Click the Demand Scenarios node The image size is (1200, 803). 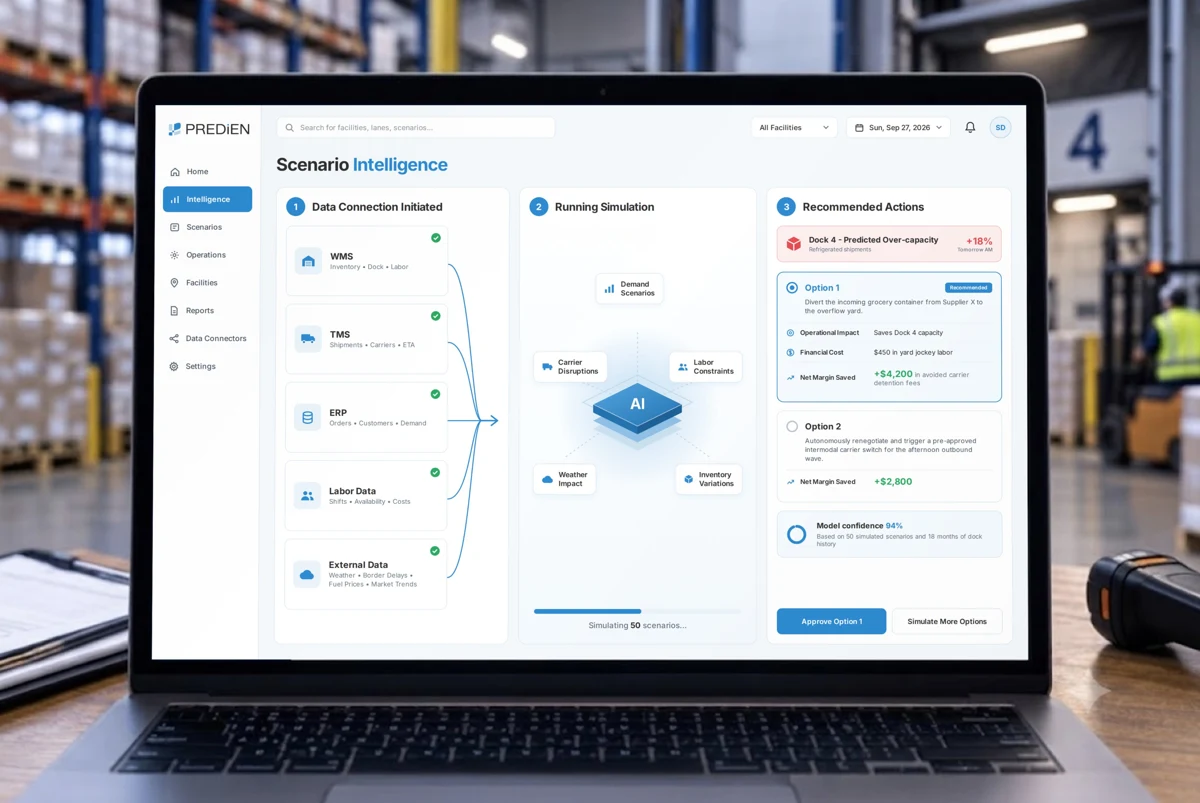629,289
